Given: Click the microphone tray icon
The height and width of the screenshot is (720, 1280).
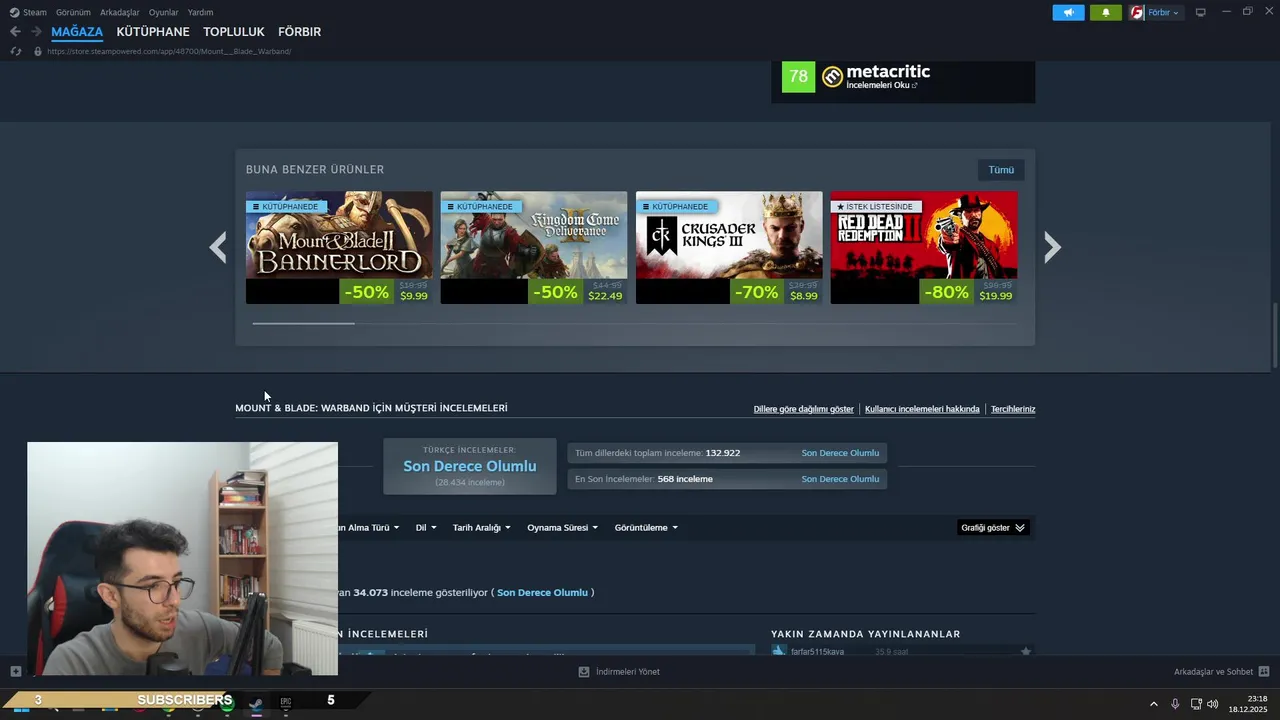Looking at the screenshot, I should click(x=1175, y=704).
